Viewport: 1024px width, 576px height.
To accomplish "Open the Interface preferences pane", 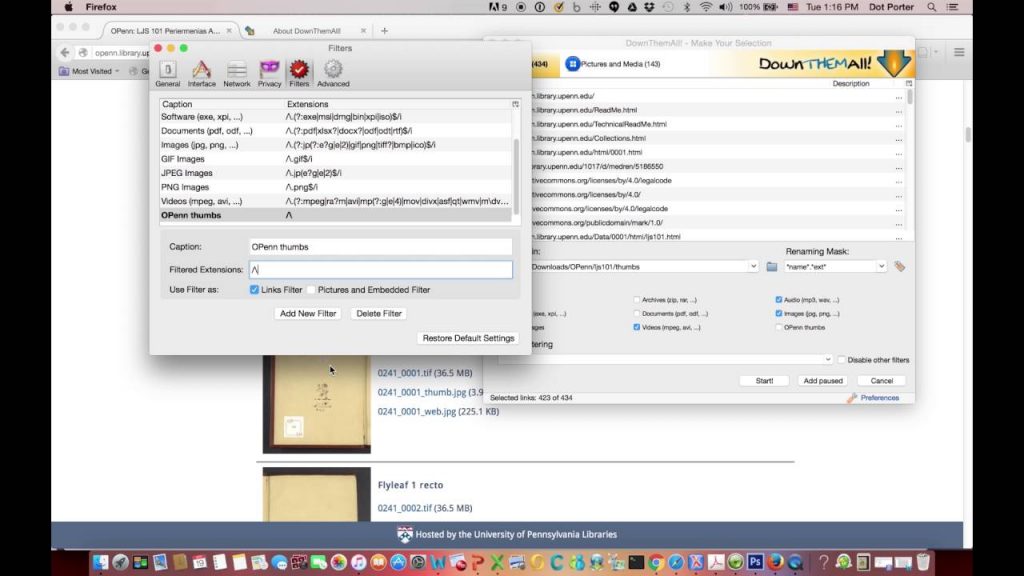I will (x=202, y=74).
